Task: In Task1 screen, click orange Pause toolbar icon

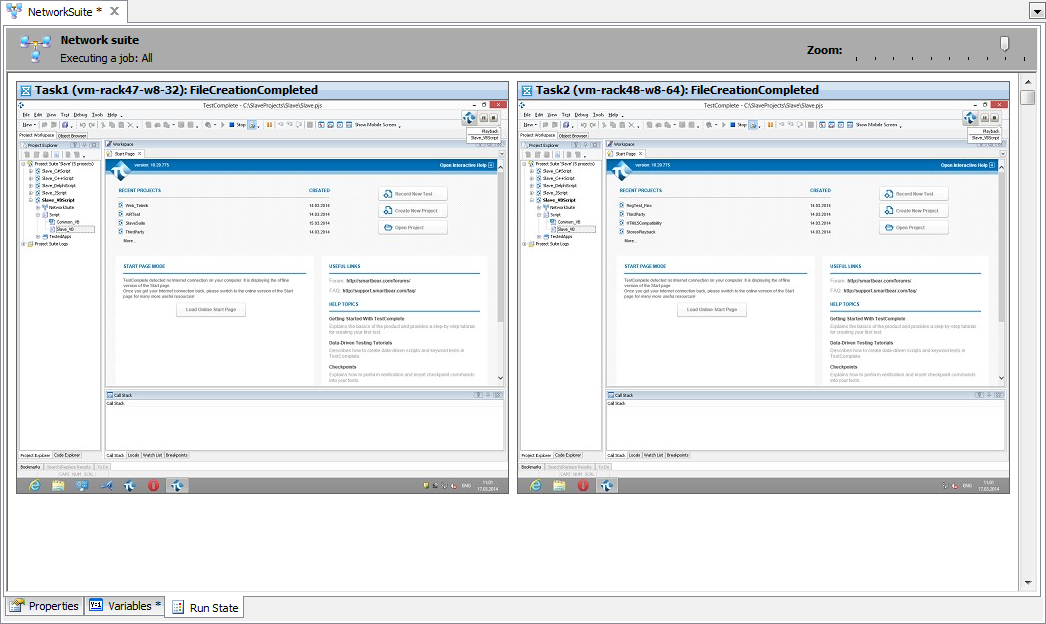Action: coord(270,125)
